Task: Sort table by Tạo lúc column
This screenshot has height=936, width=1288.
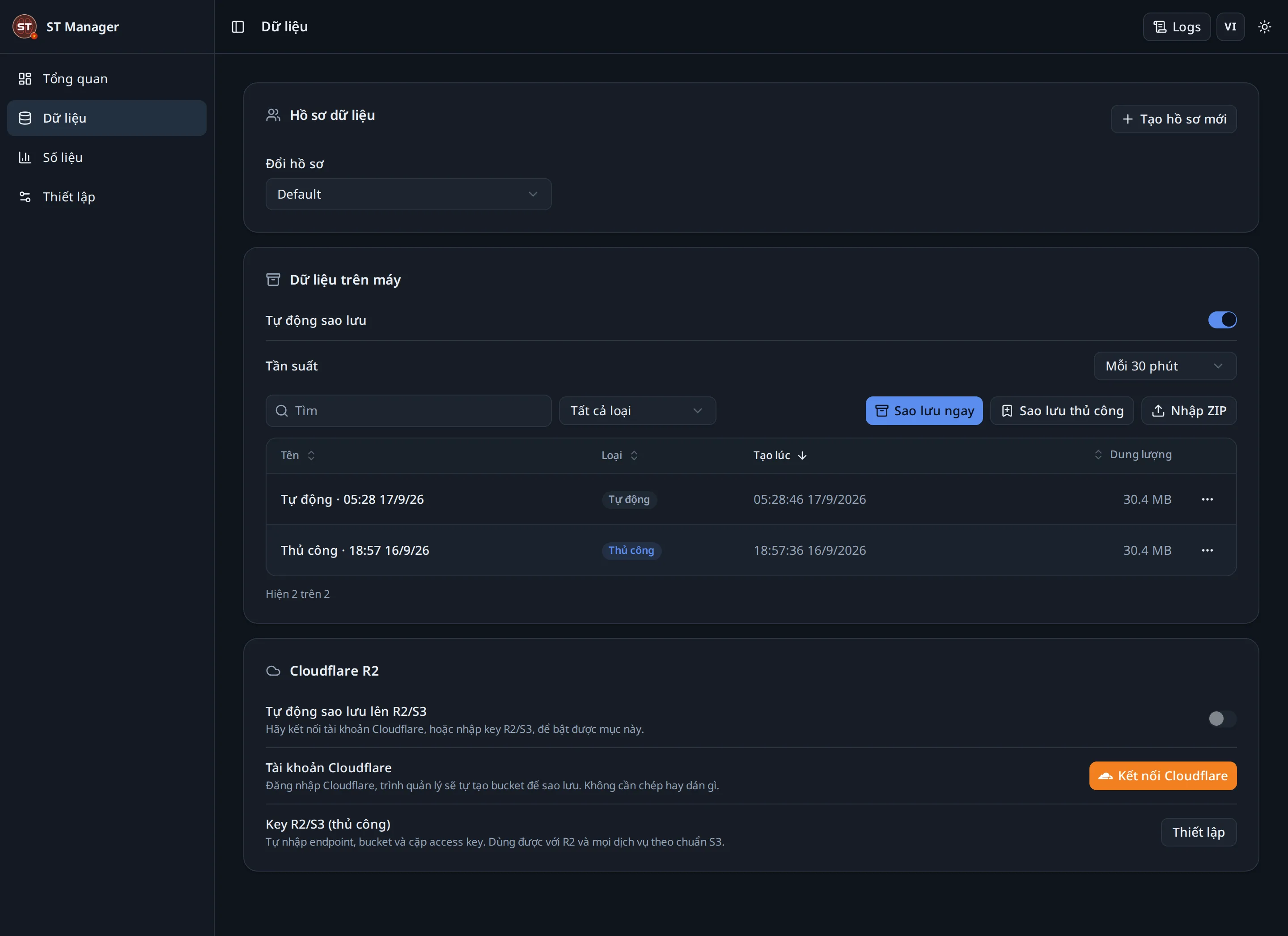Action: pyautogui.click(x=780, y=455)
